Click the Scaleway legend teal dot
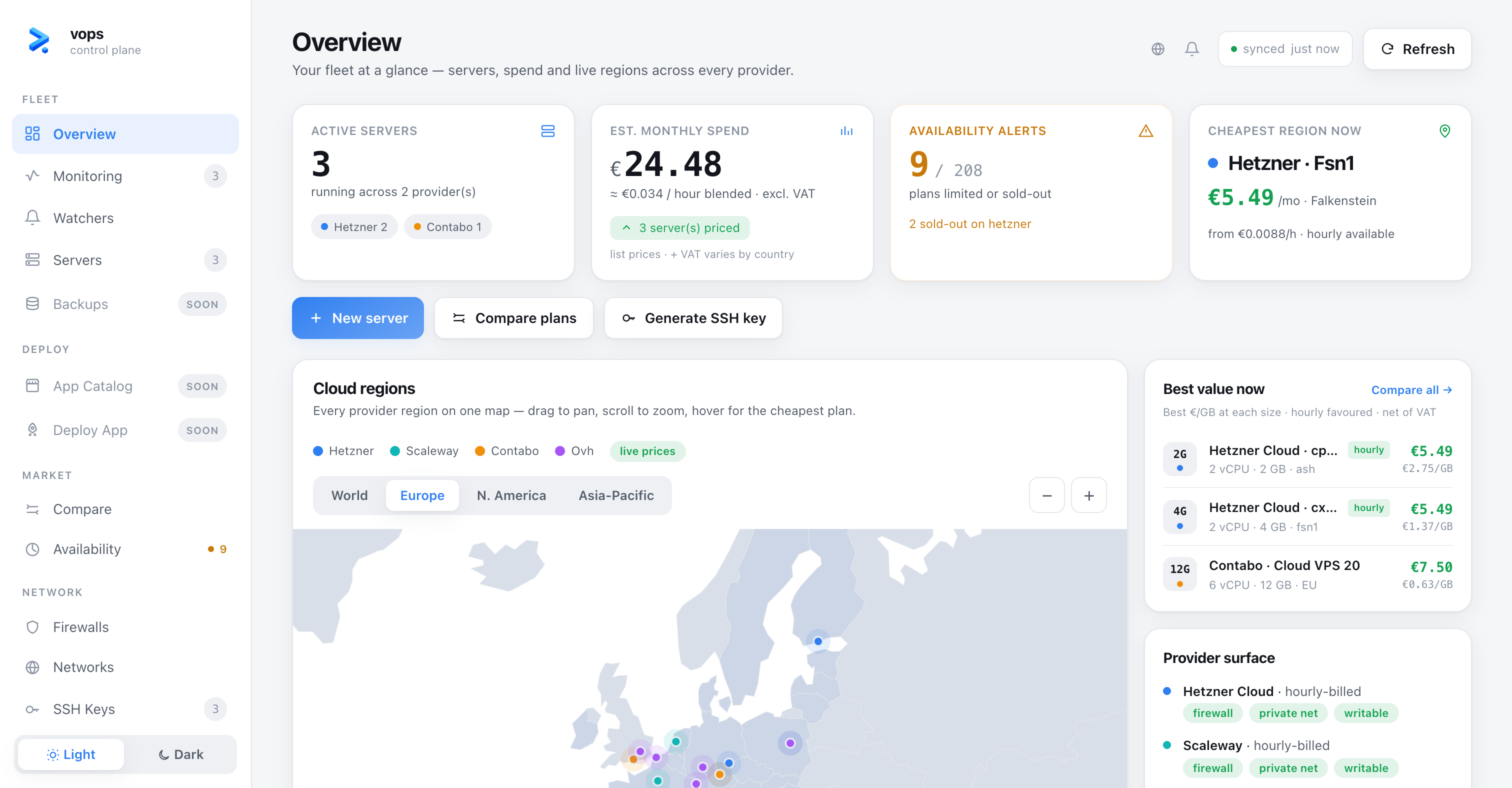The image size is (1512, 788). [x=395, y=450]
